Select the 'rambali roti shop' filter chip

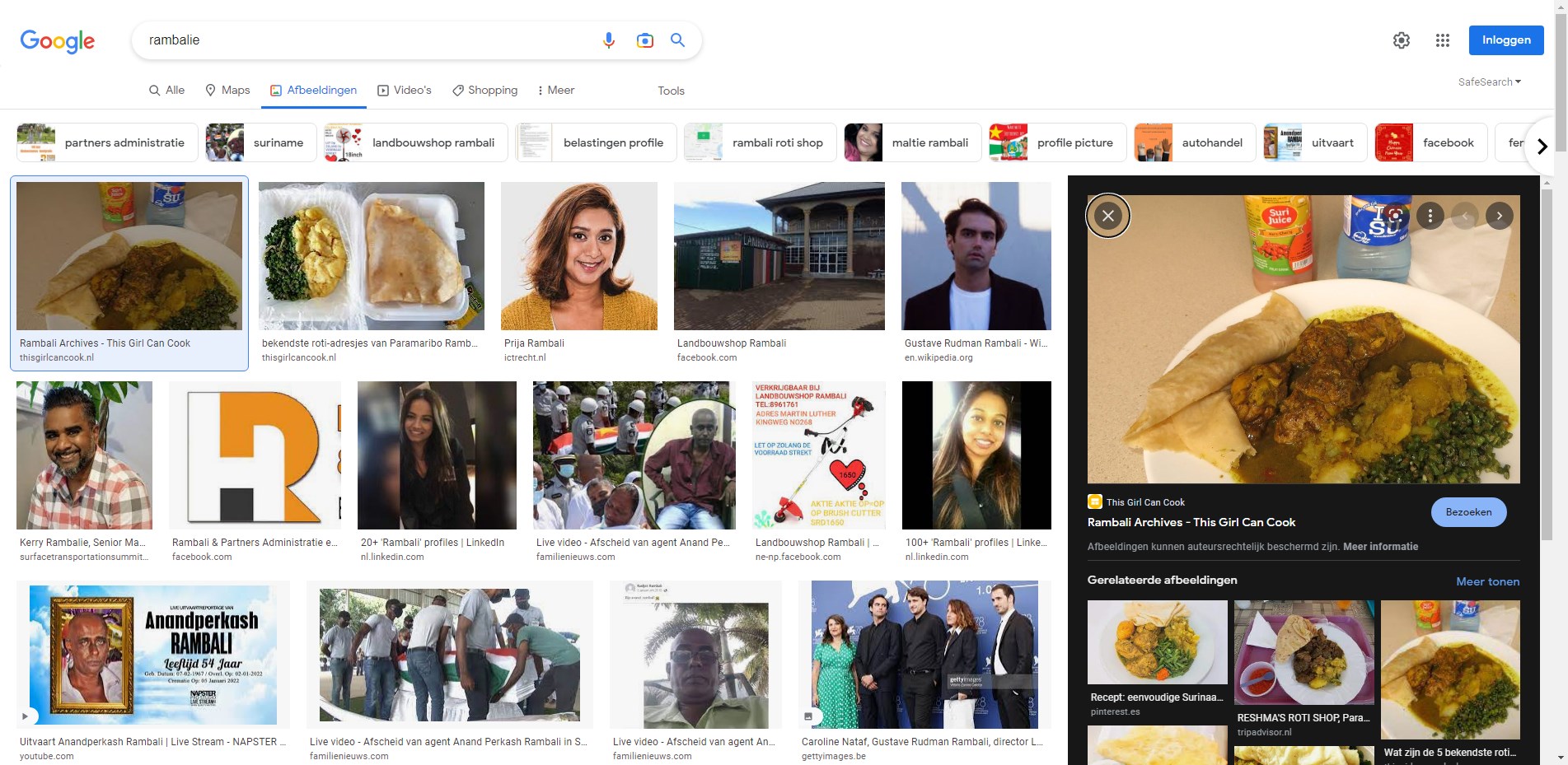[760, 142]
